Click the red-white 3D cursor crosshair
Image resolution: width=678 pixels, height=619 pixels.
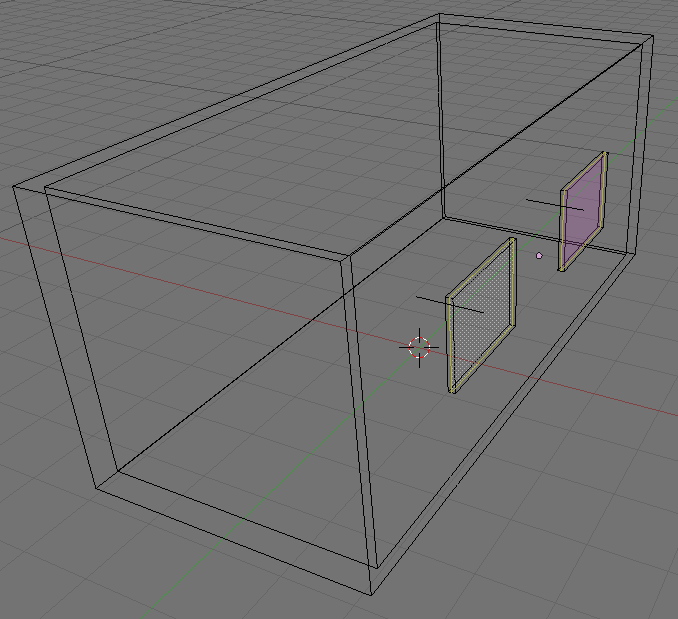click(419, 348)
